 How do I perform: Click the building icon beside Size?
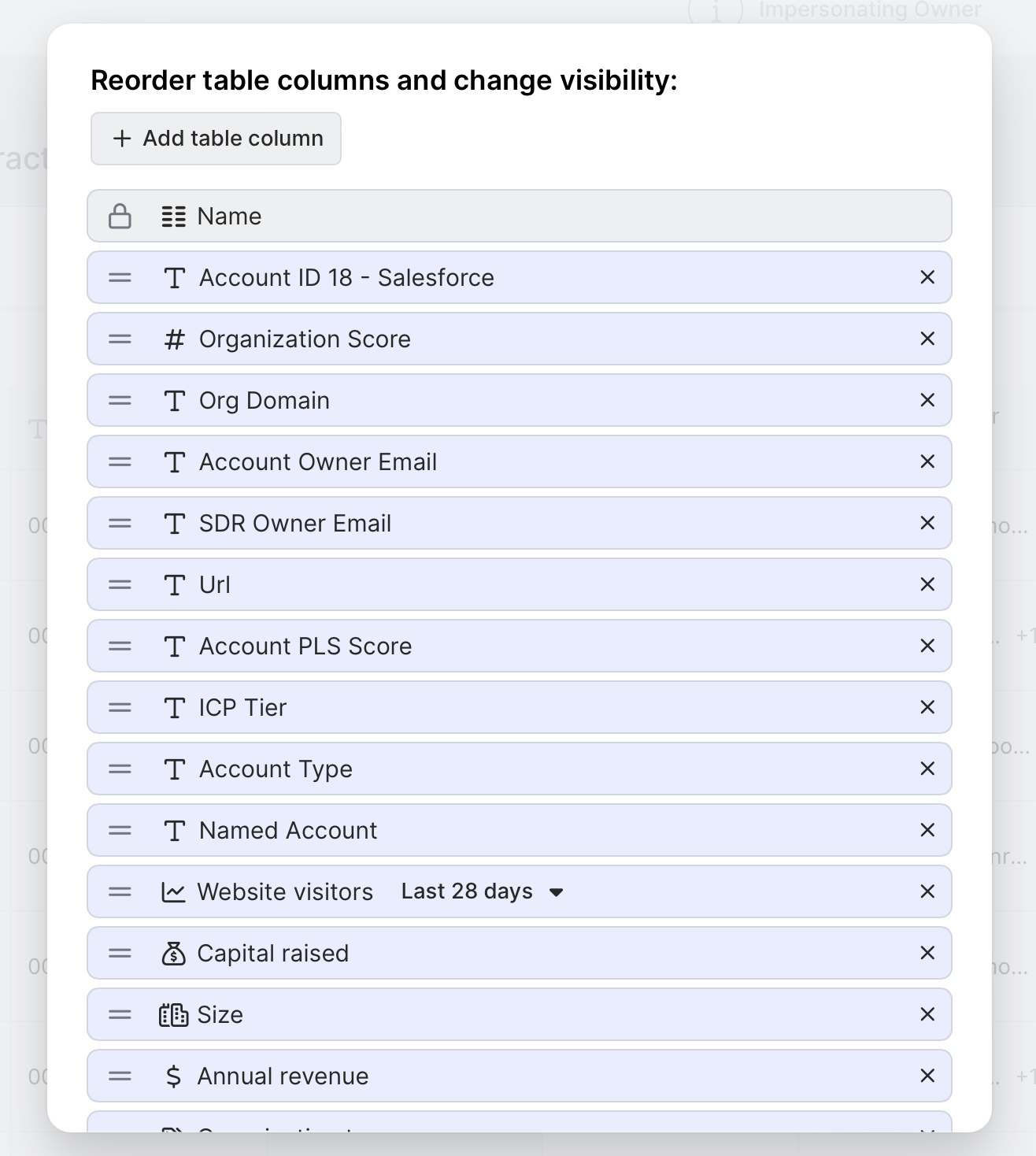[x=173, y=1015]
